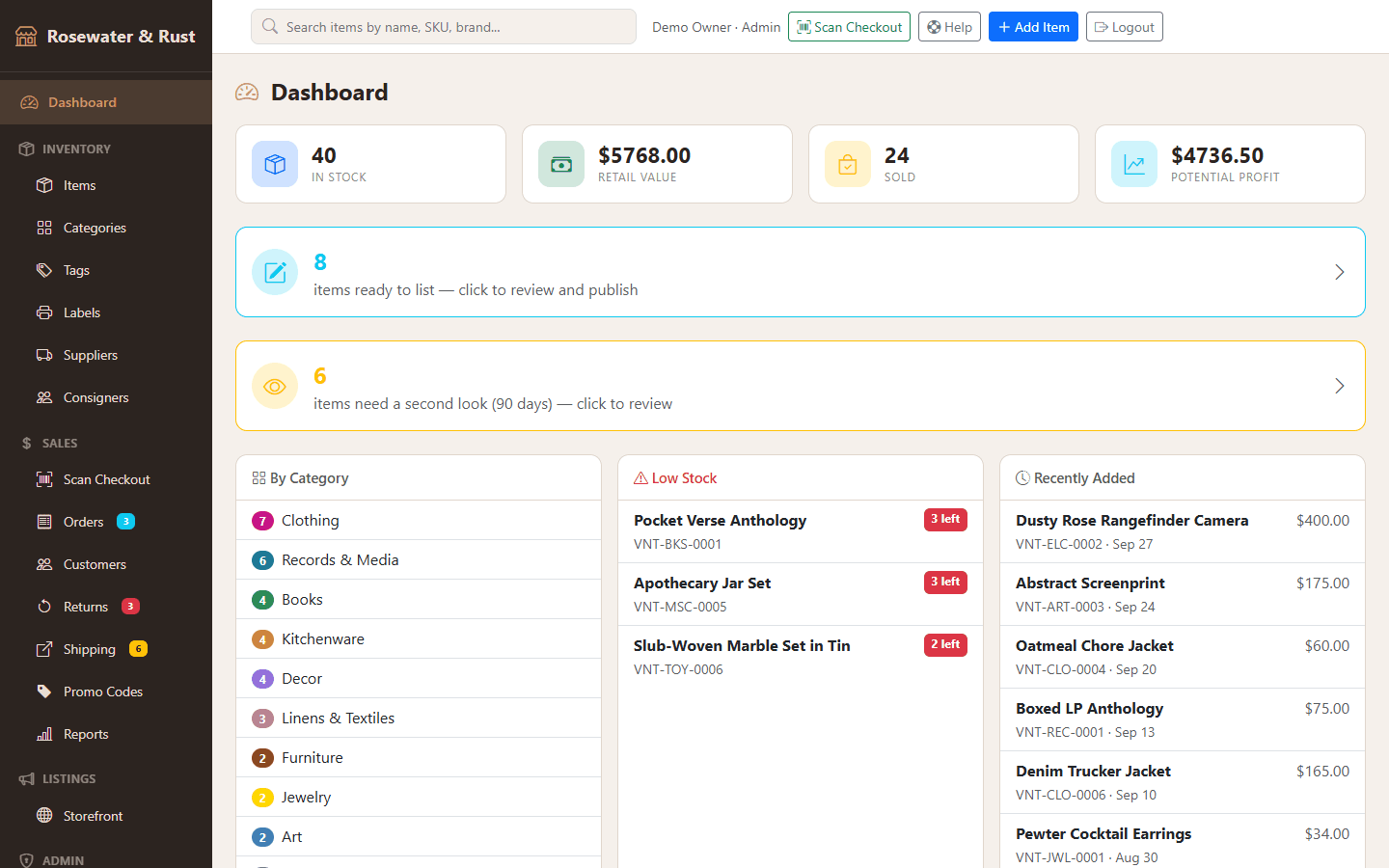Click the Tags icon in sidebar

44,270
